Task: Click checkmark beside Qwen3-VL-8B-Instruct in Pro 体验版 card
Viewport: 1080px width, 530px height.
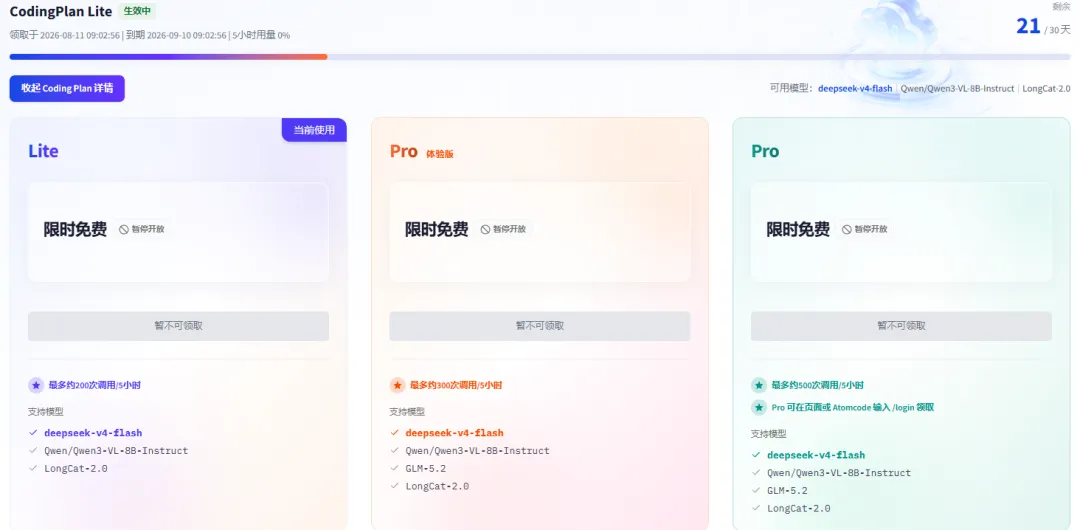Action: coord(395,451)
